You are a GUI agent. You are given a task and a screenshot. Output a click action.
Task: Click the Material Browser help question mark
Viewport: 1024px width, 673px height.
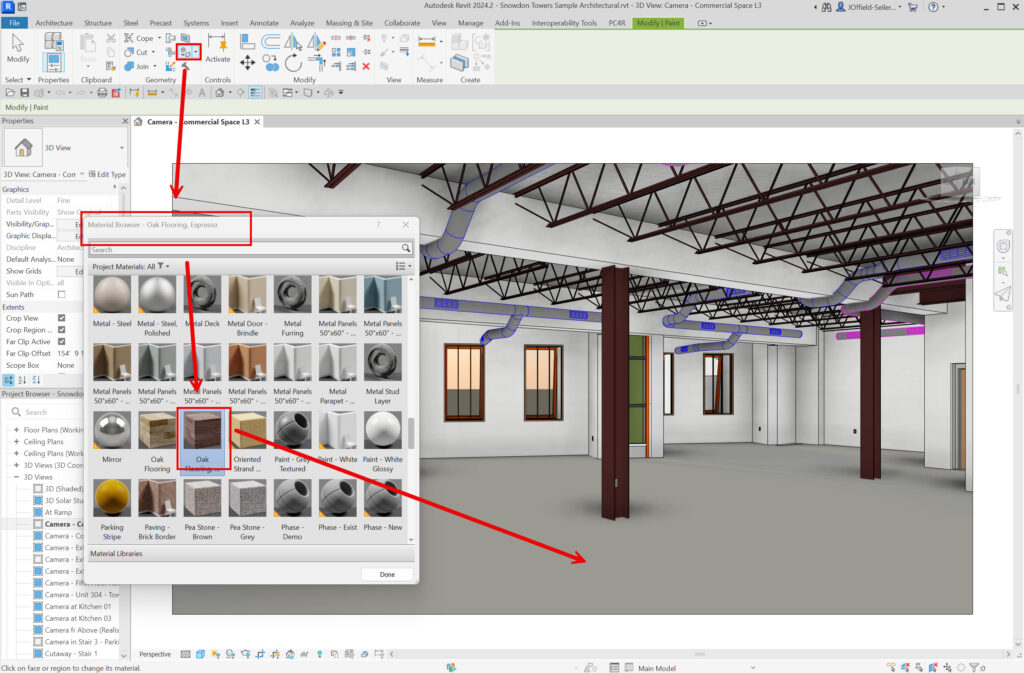[x=377, y=225]
